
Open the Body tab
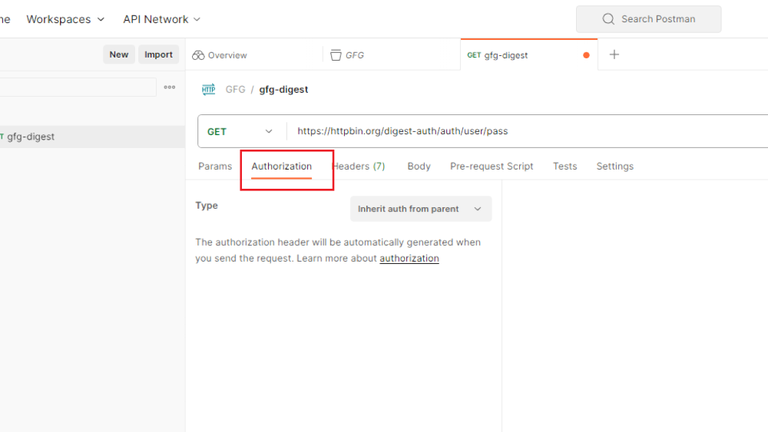[x=419, y=166]
